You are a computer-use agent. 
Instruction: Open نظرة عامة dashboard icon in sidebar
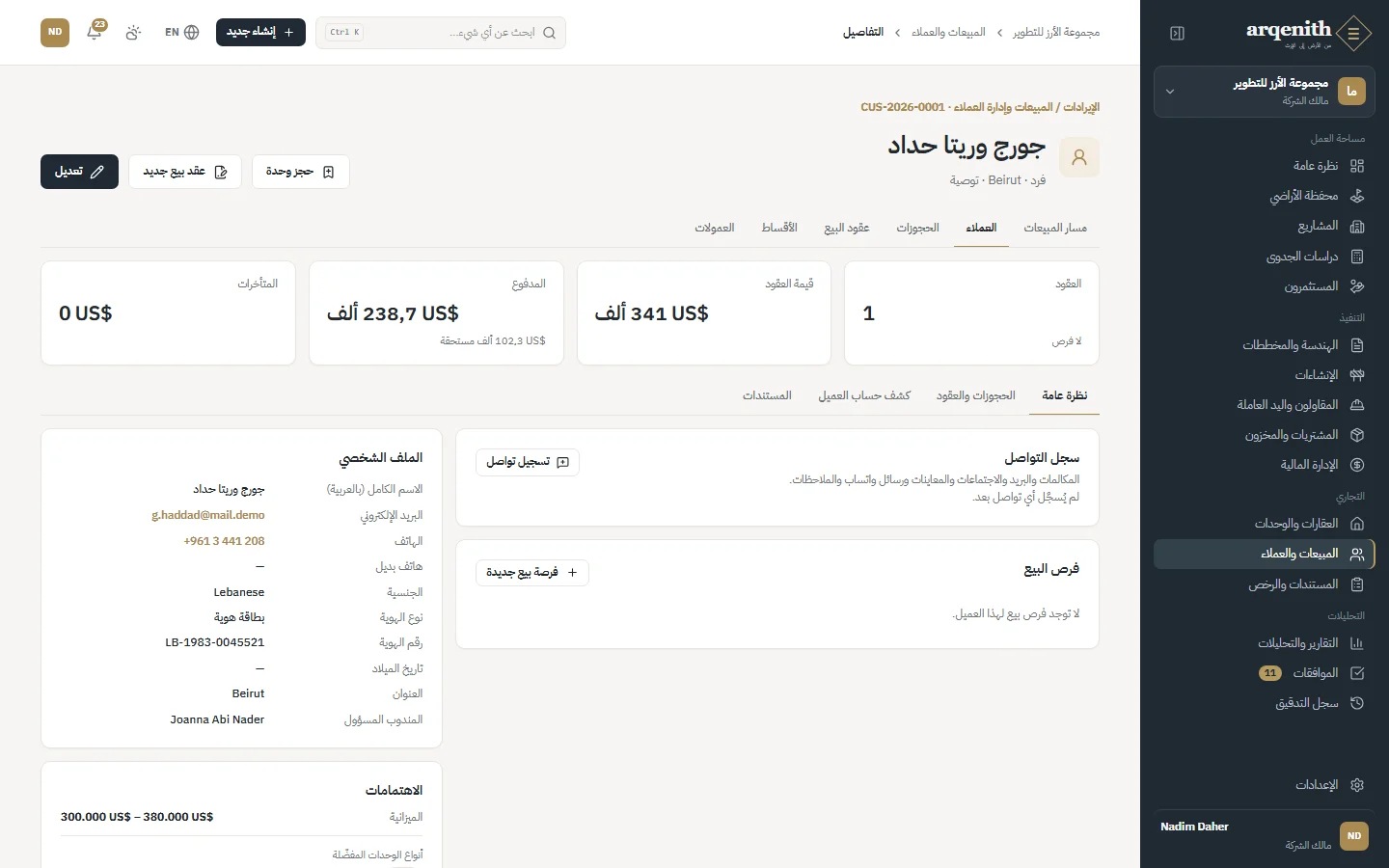click(x=1357, y=166)
